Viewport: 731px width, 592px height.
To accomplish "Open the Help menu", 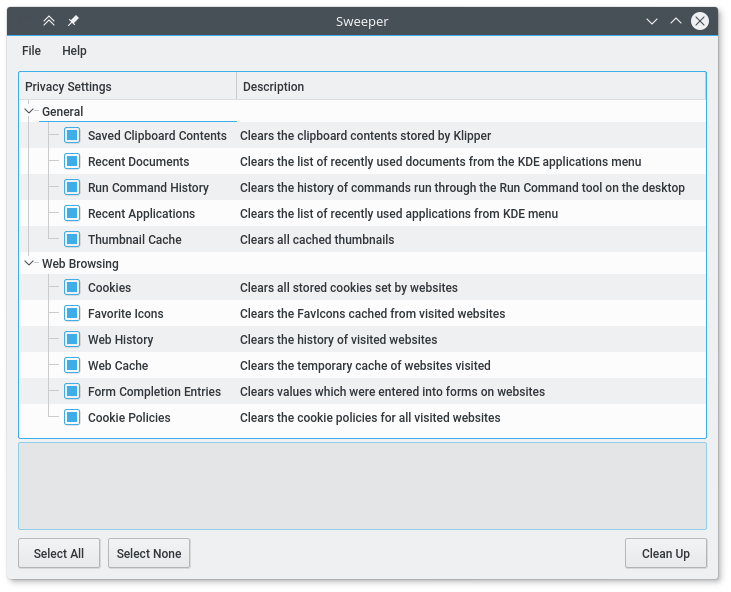I will pos(74,51).
